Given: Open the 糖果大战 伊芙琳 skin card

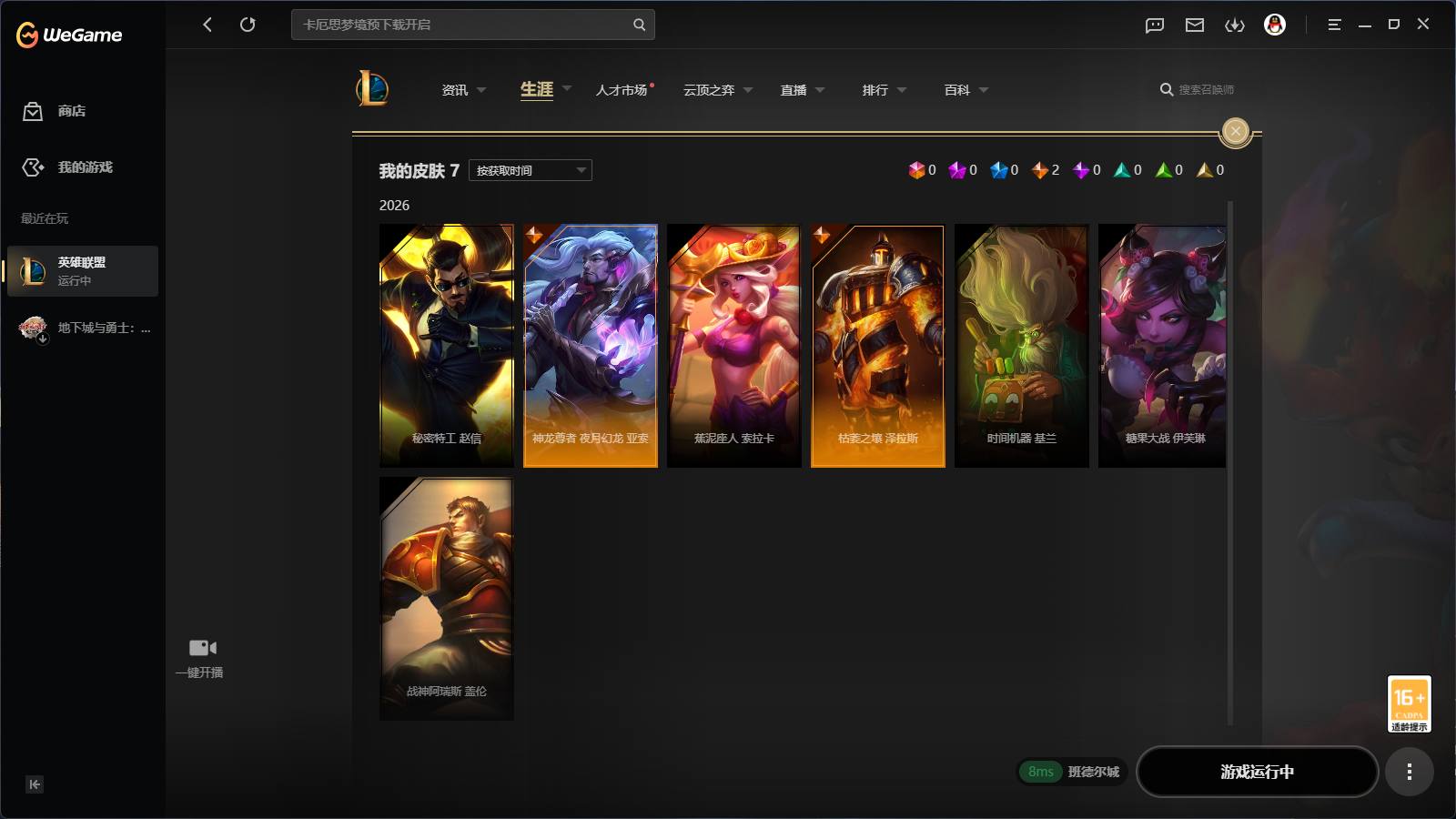Looking at the screenshot, I should [x=1162, y=346].
